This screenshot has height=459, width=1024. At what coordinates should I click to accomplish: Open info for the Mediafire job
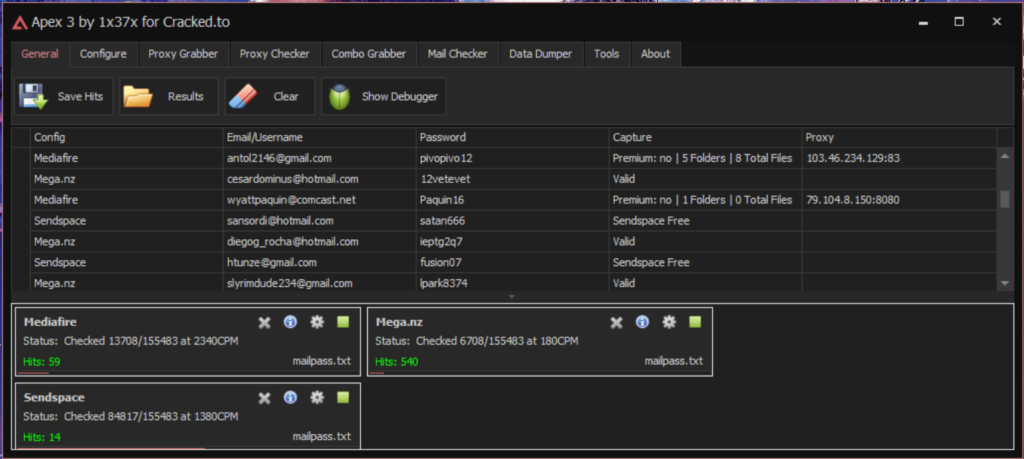click(291, 322)
